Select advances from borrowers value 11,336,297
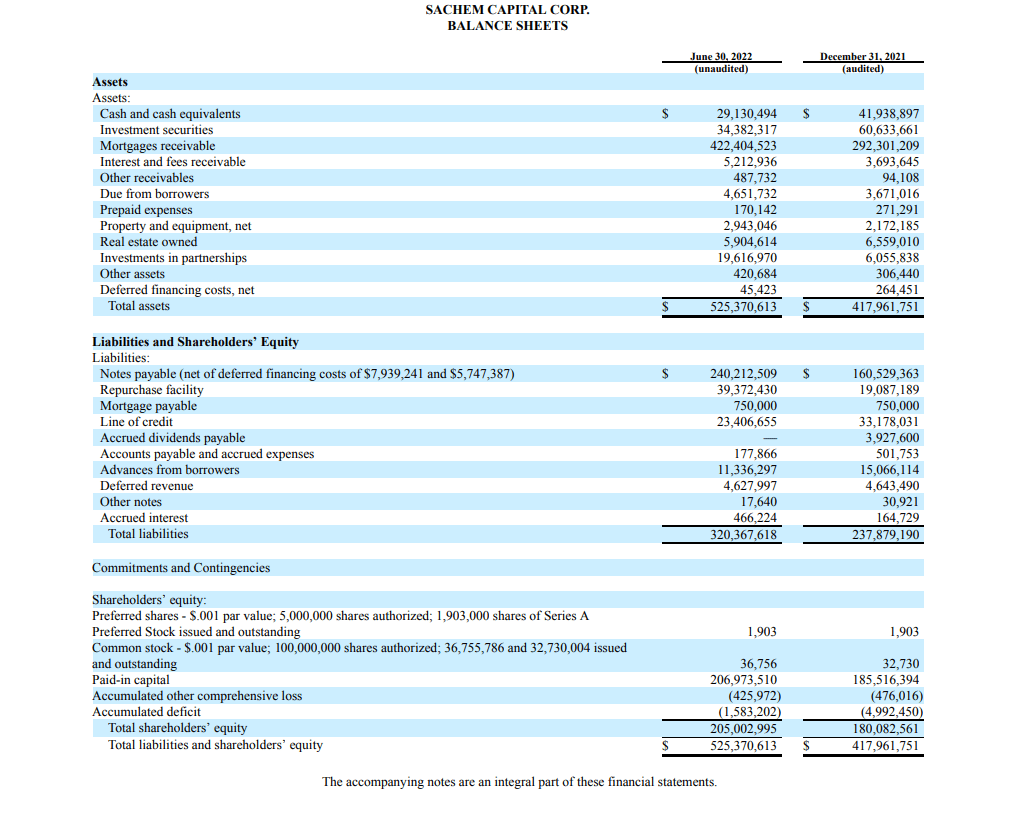 point(747,470)
